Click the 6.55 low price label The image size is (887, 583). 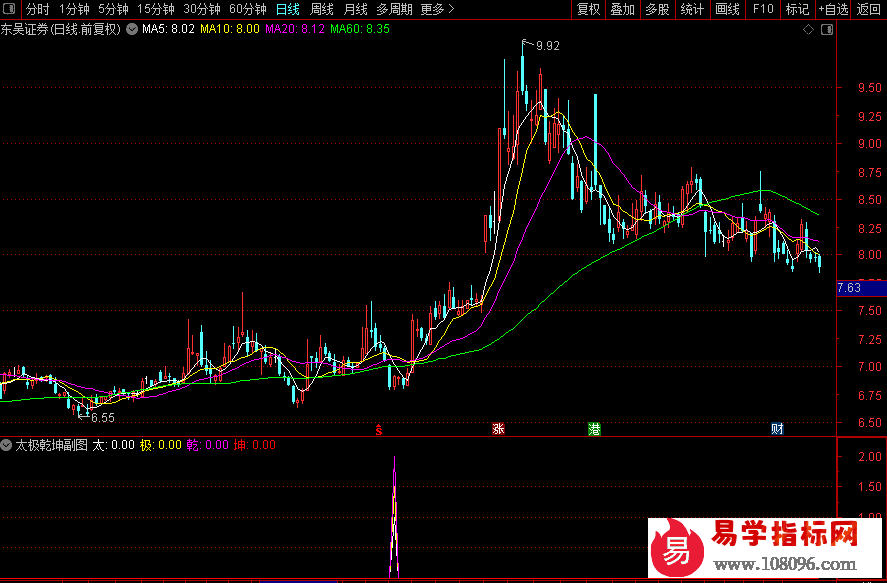[x=103, y=418]
